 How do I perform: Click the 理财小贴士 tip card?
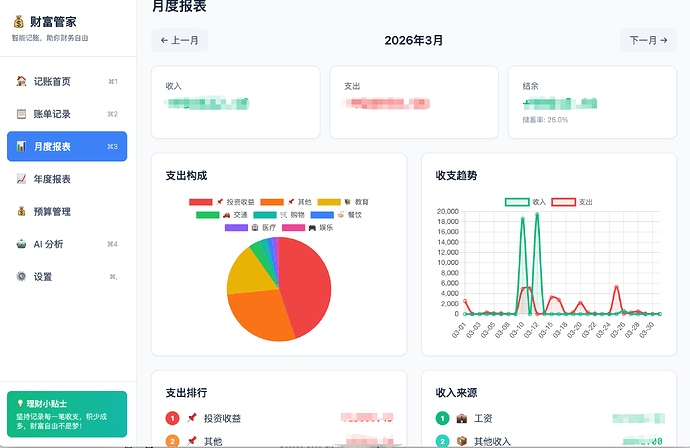coord(67,414)
